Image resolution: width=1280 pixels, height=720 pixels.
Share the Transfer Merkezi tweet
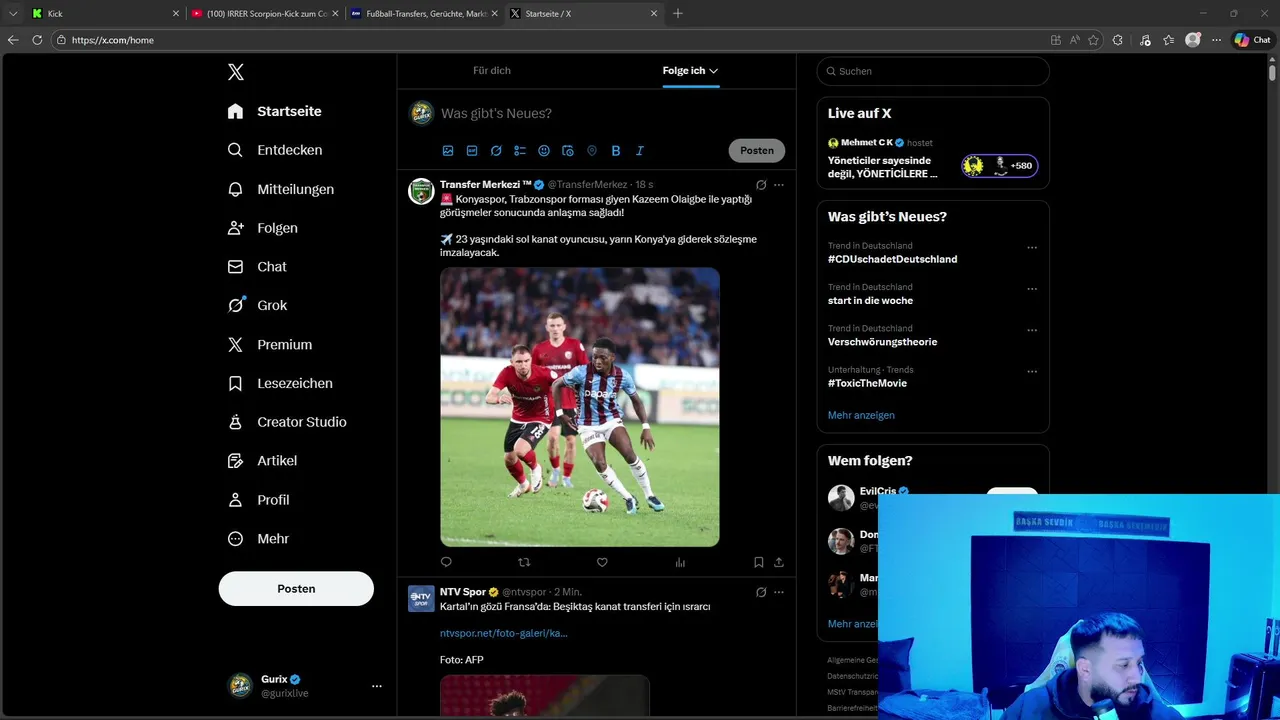pos(779,563)
